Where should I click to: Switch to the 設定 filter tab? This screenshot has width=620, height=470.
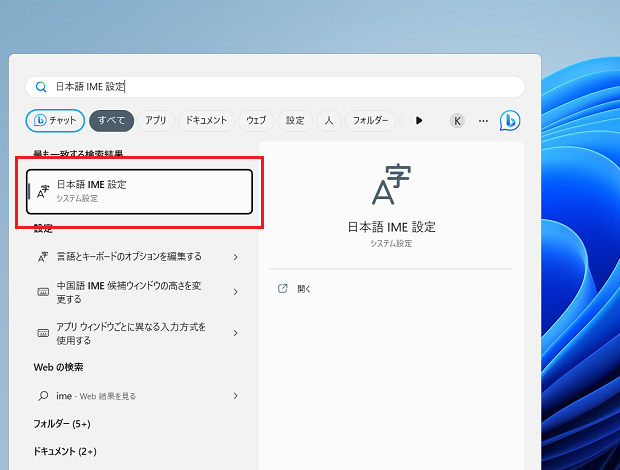(x=295, y=121)
